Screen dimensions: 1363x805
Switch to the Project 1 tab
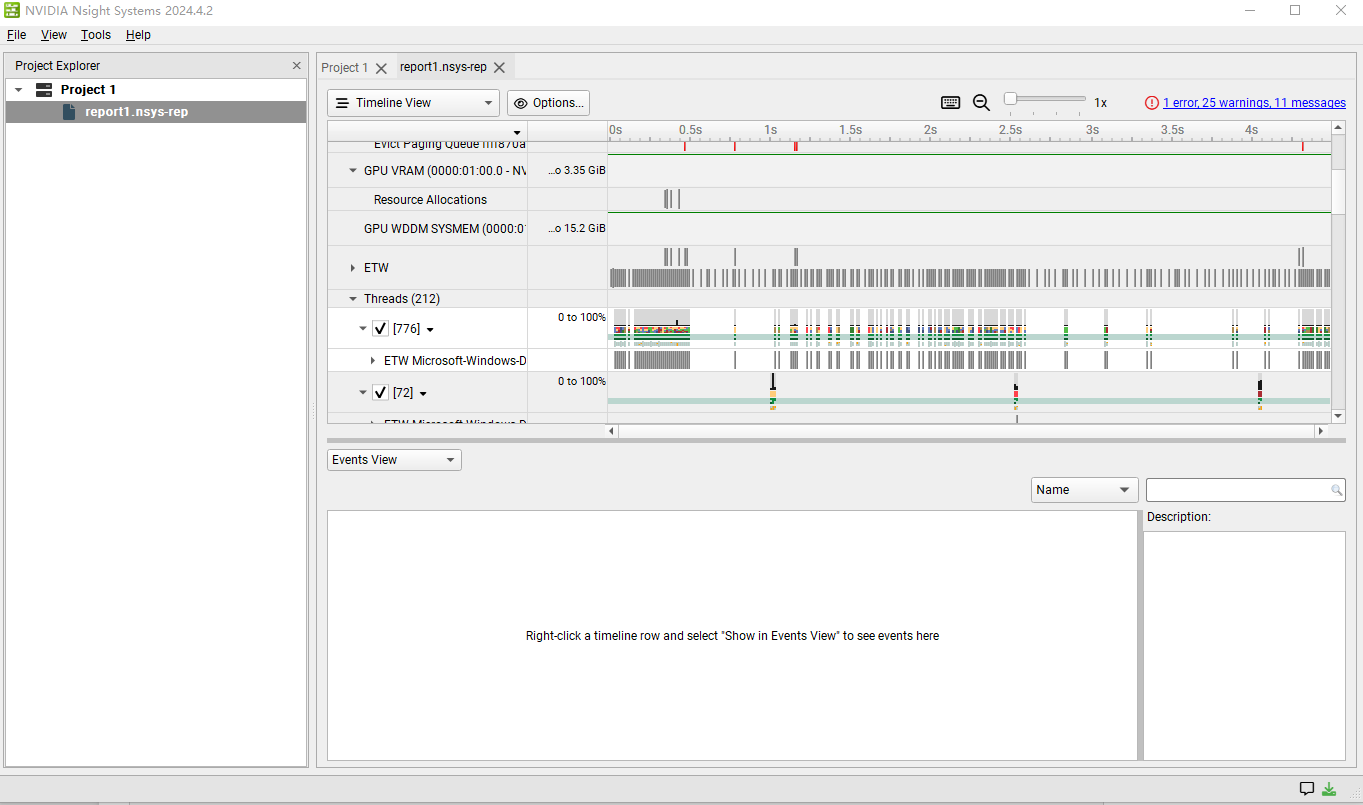345,68
